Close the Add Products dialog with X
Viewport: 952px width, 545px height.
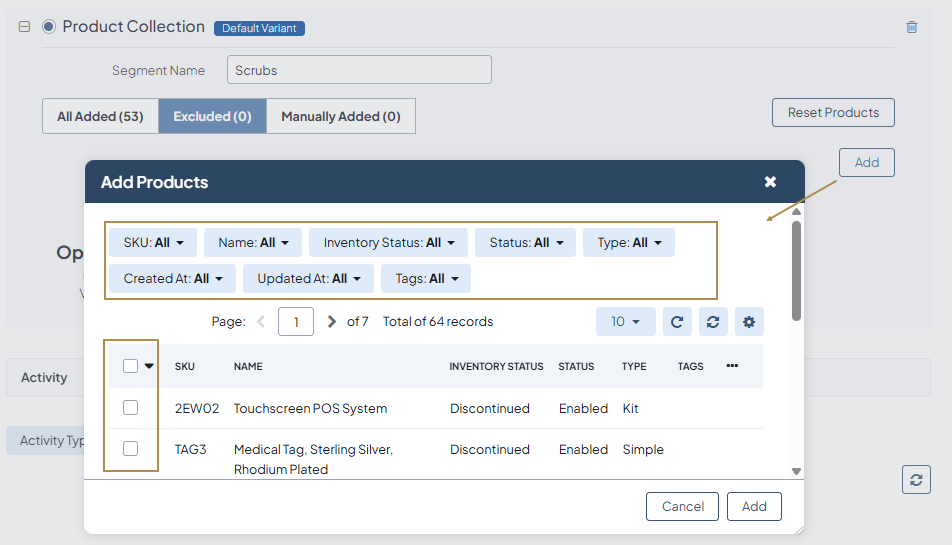click(770, 182)
